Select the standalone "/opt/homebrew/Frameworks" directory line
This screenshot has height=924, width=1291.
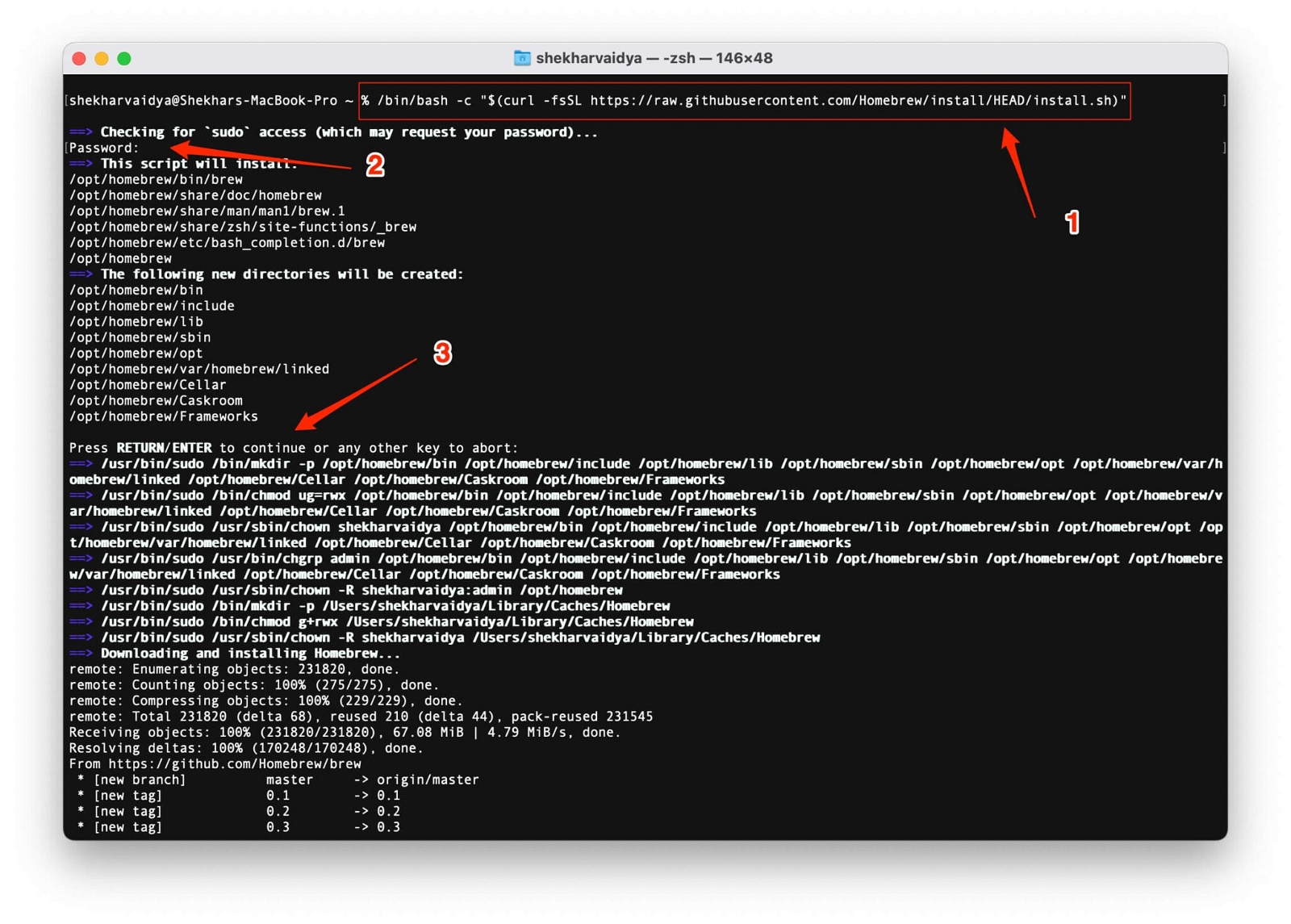click(x=164, y=416)
